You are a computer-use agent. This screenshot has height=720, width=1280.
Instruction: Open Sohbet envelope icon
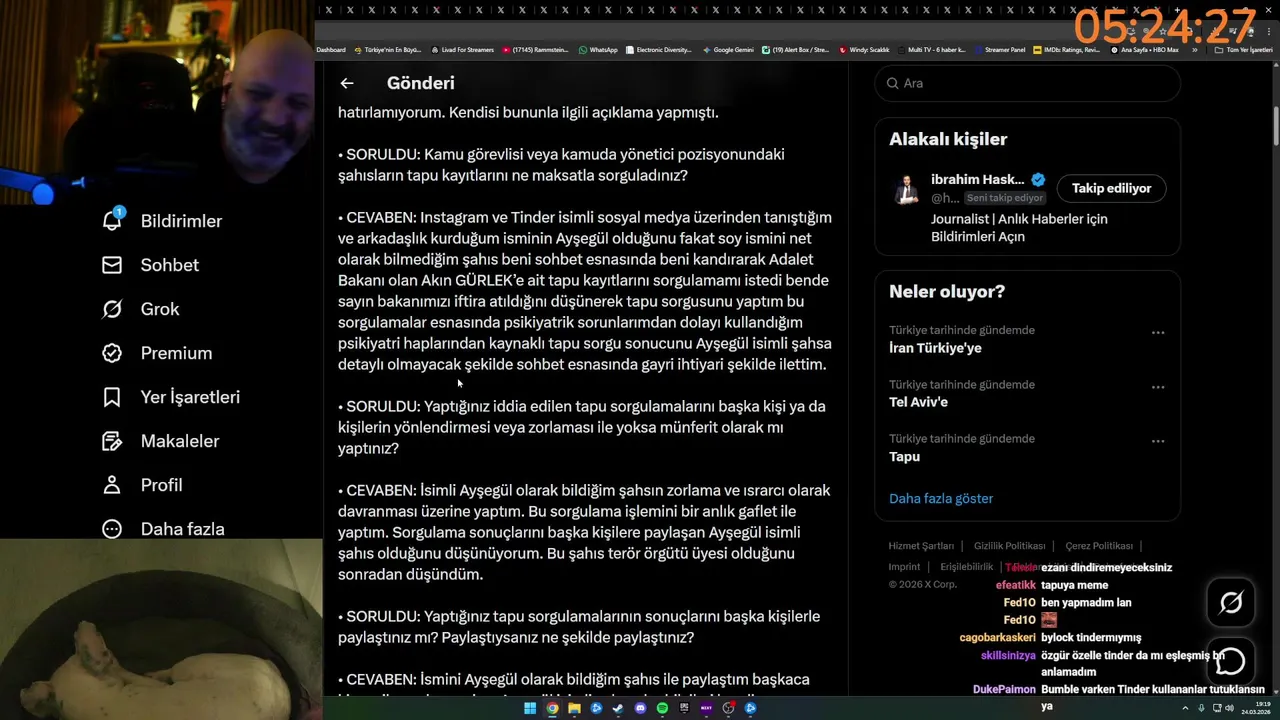[112, 265]
